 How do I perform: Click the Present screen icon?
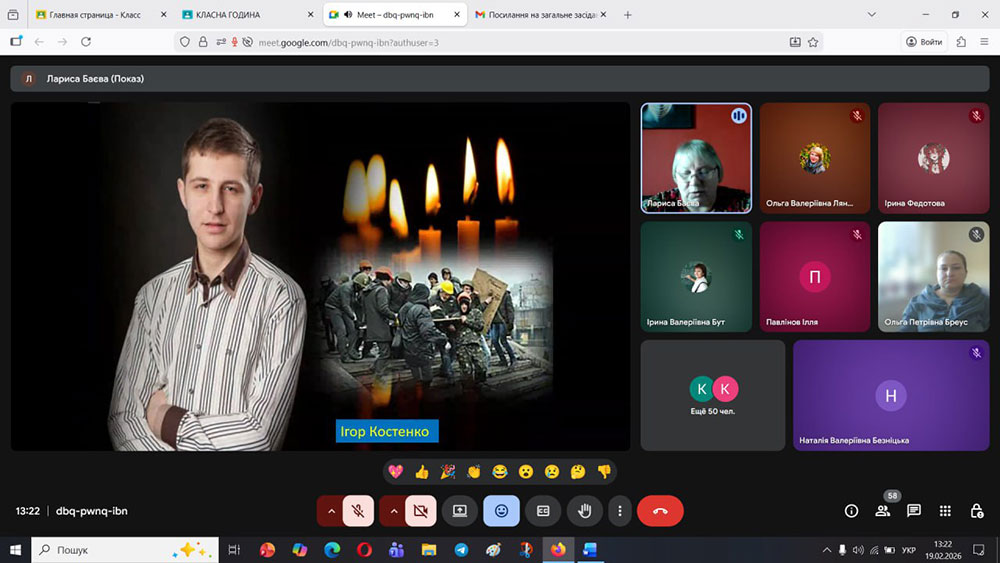coord(460,511)
